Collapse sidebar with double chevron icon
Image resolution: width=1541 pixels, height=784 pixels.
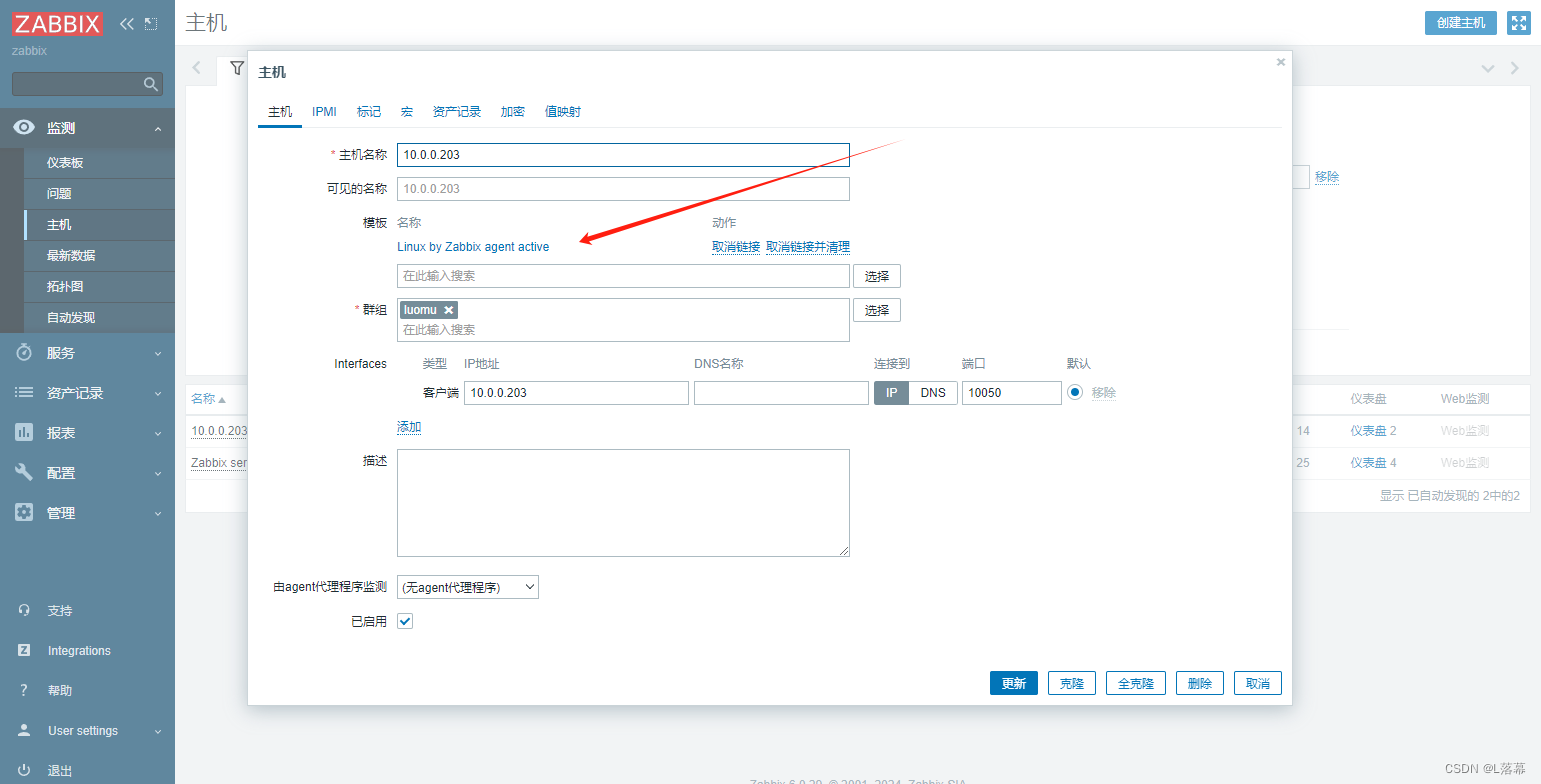126,23
